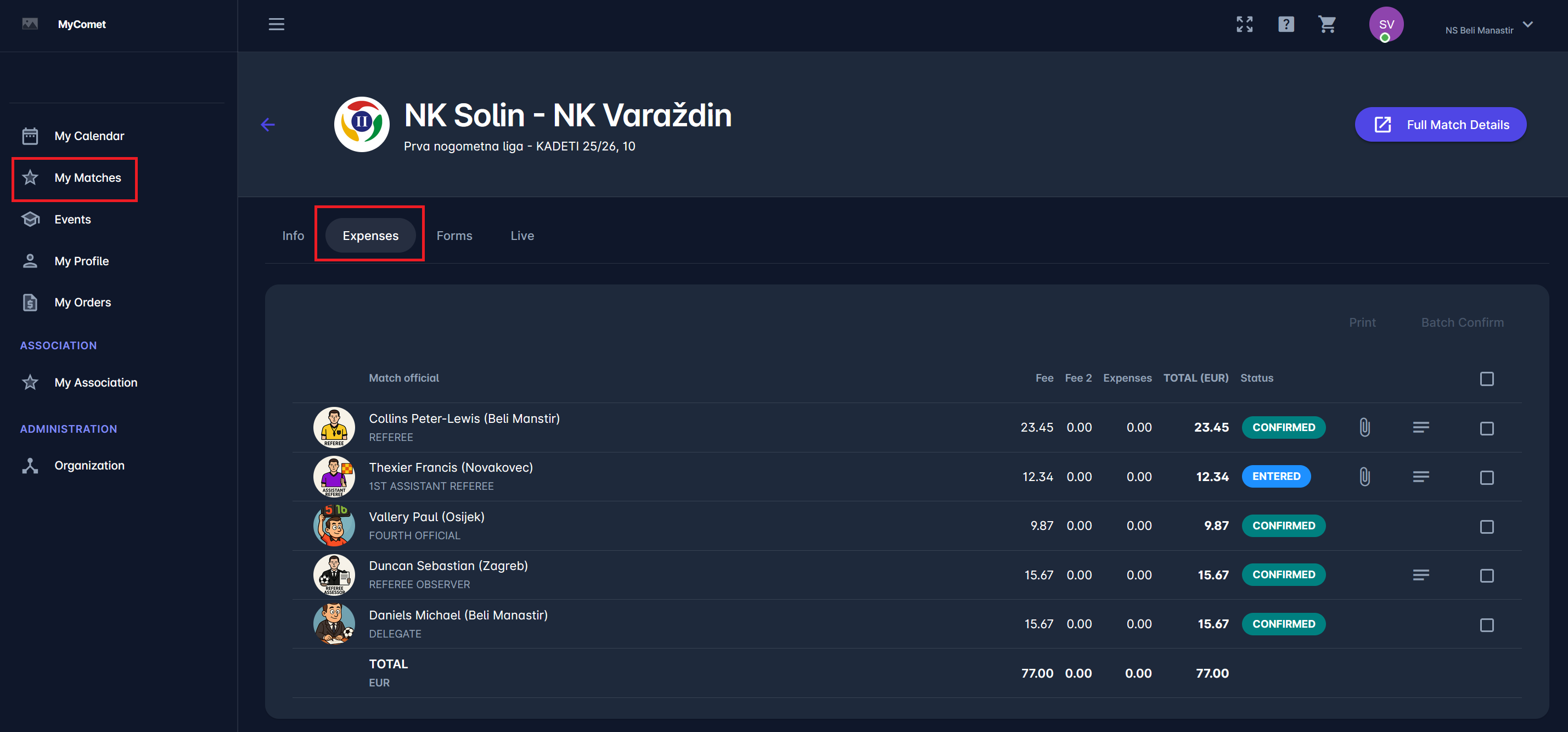Open the help question mark icon
This screenshot has width=1568, height=732.
1285,24
